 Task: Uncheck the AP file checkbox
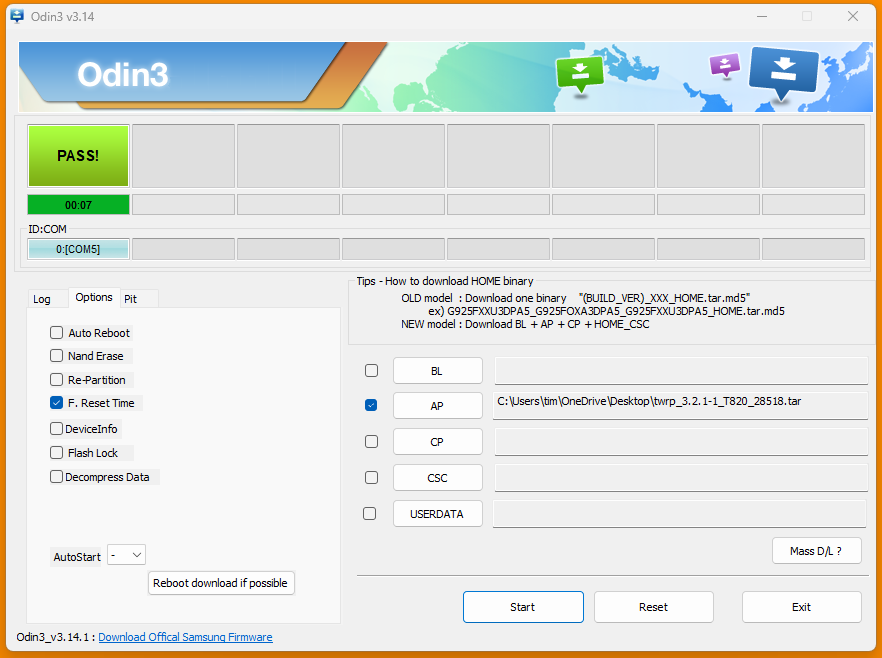click(371, 405)
